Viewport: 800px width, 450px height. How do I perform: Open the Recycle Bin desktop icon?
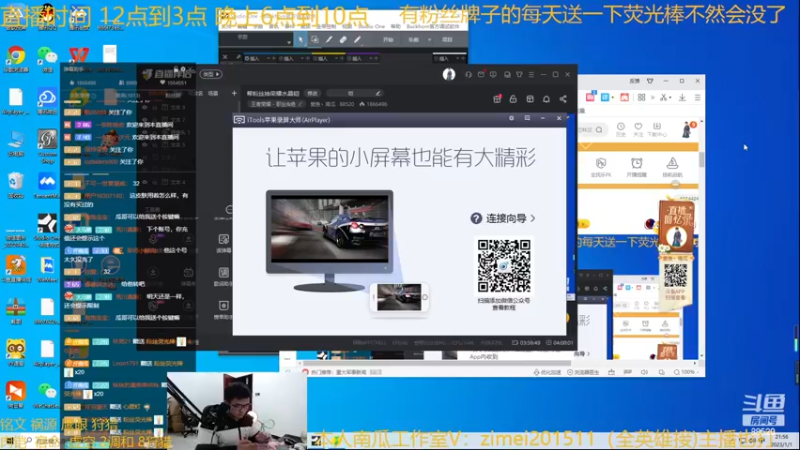(x=16, y=182)
